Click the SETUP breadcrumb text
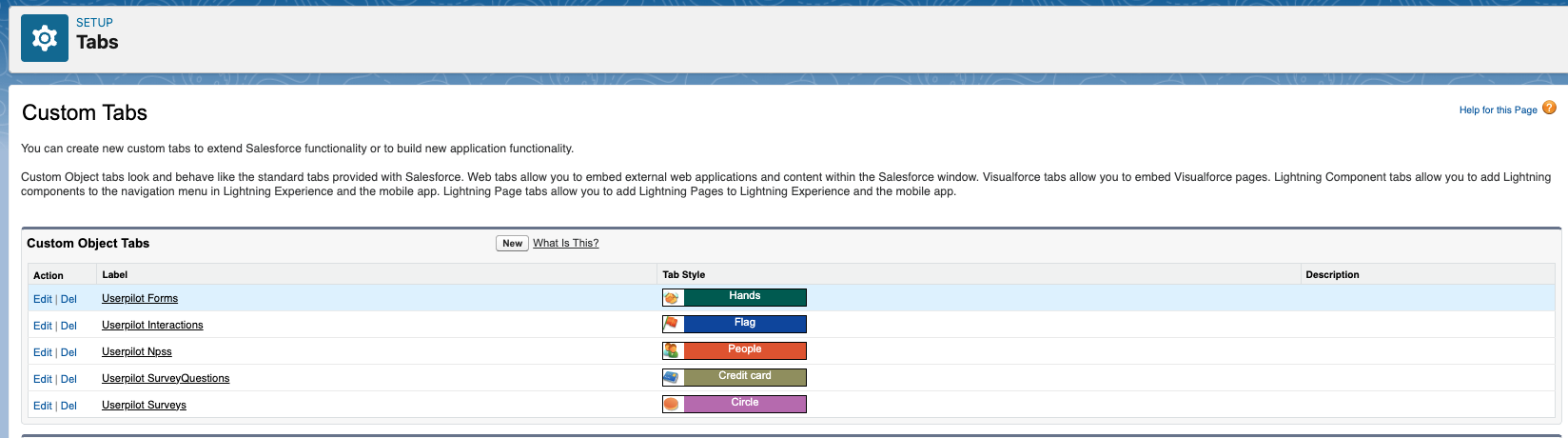The height and width of the screenshot is (438, 1568). coord(94,23)
